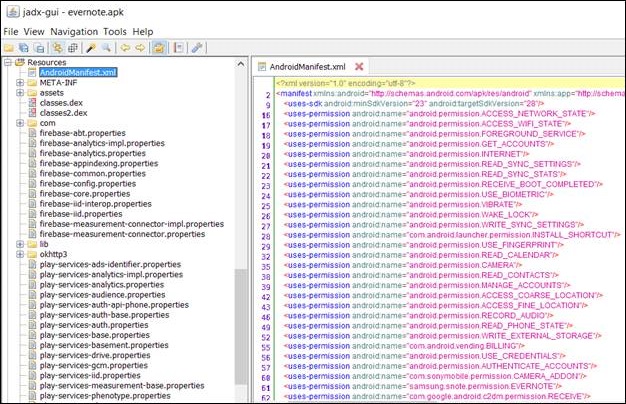The image size is (626, 404).
Task: Click the Export as gradle project icon
Action: click(40, 47)
